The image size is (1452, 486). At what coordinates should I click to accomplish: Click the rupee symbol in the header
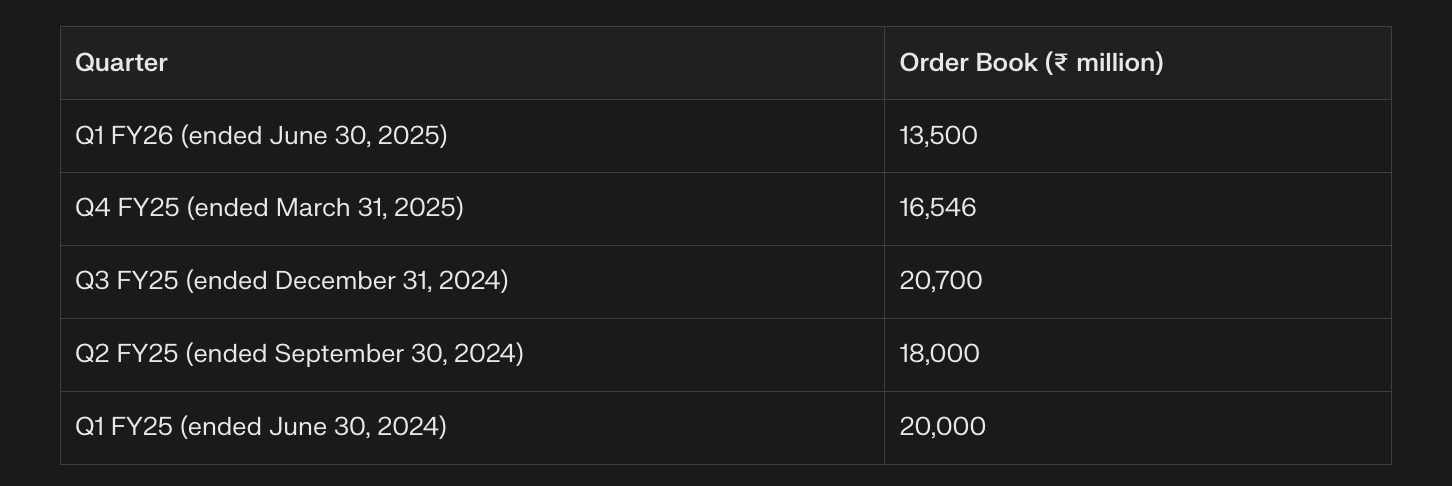tap(1060, 63)
